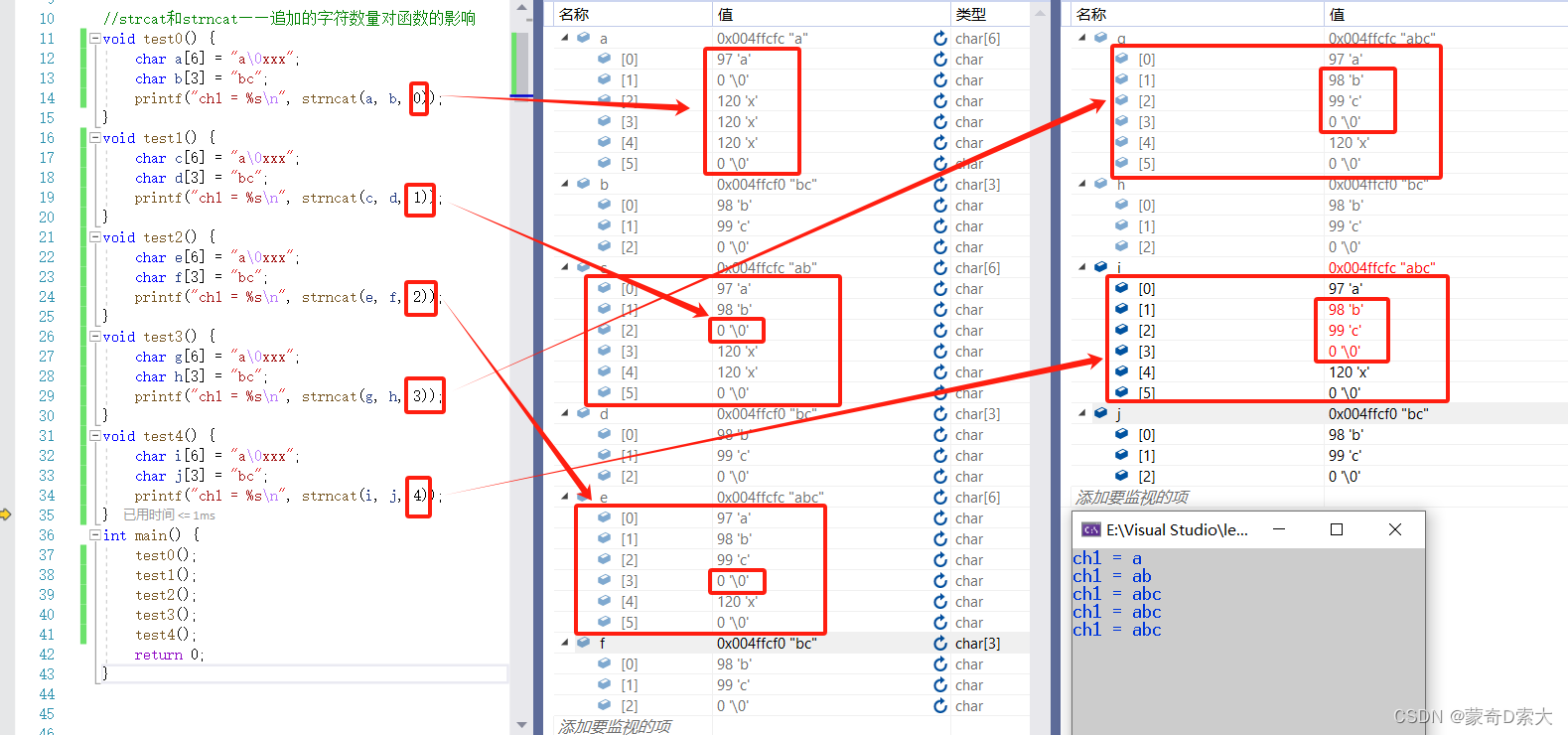The image size is (1568, 735).
Task: Click refresh icon in watch row d
Action: 939,414
